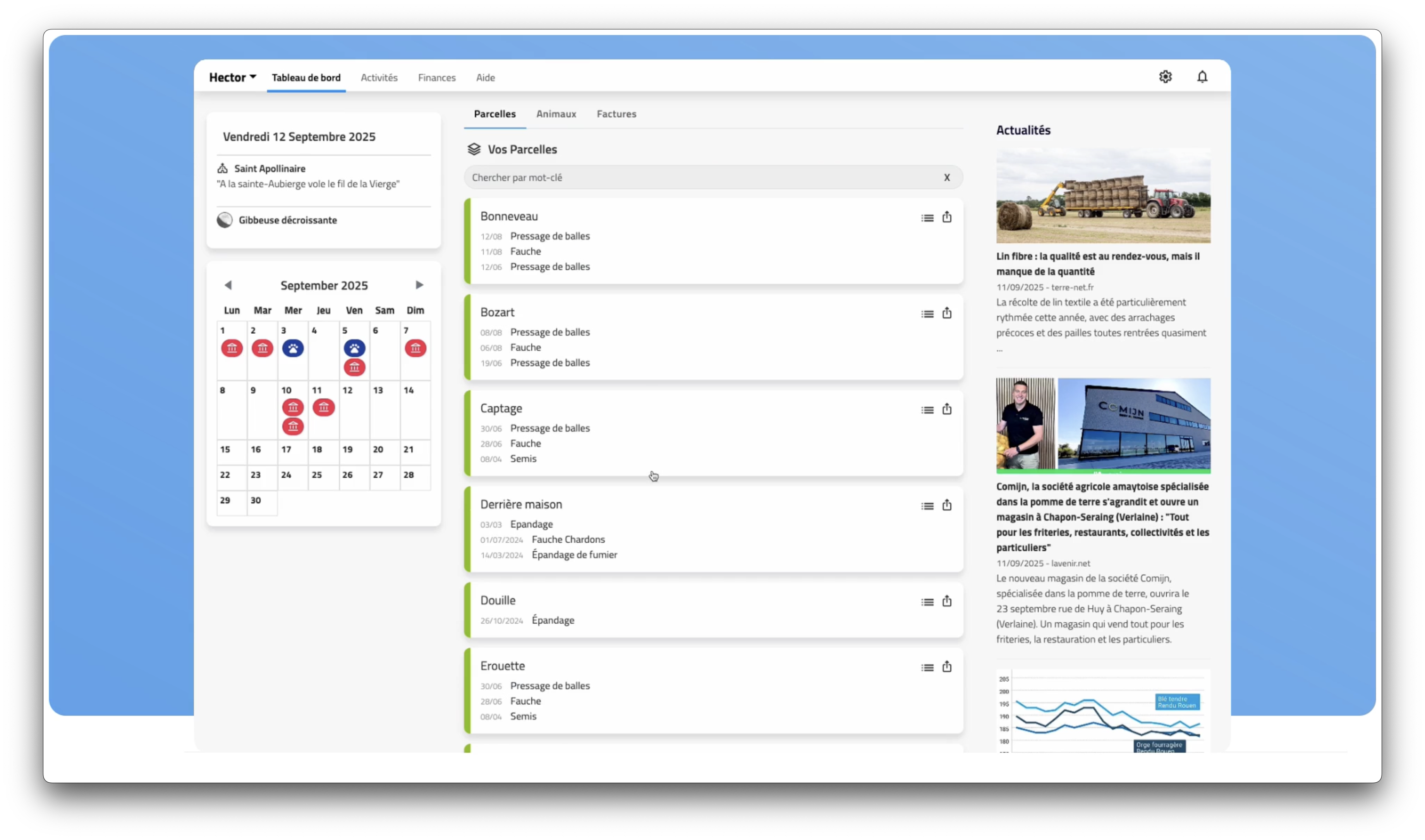Click the 03/03 Epandage entry under Derrière maison
Screen dimensions: 1425x840
pyautogui.click(x=516, y=525)
